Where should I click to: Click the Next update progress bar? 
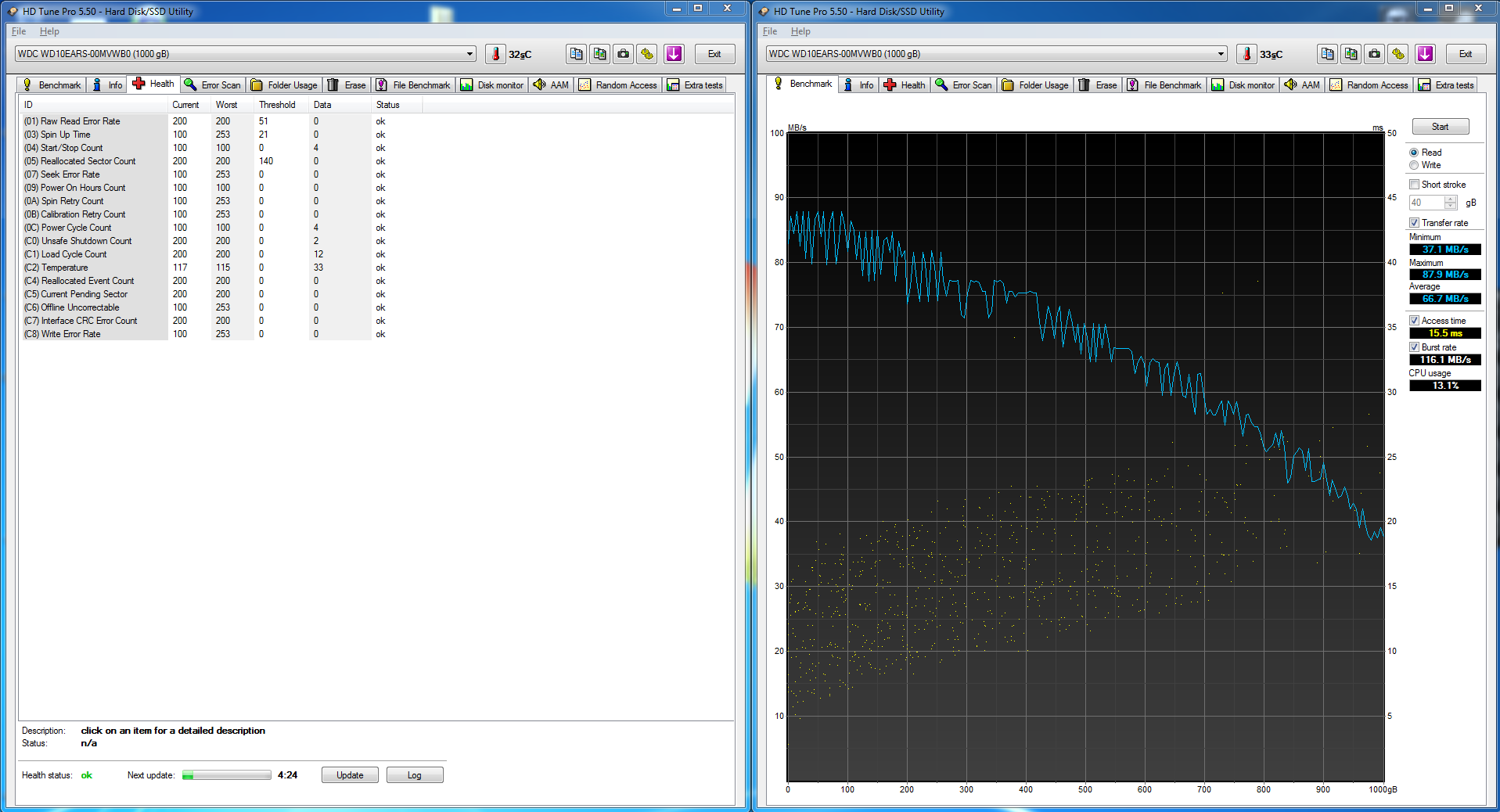coord(227,775)
